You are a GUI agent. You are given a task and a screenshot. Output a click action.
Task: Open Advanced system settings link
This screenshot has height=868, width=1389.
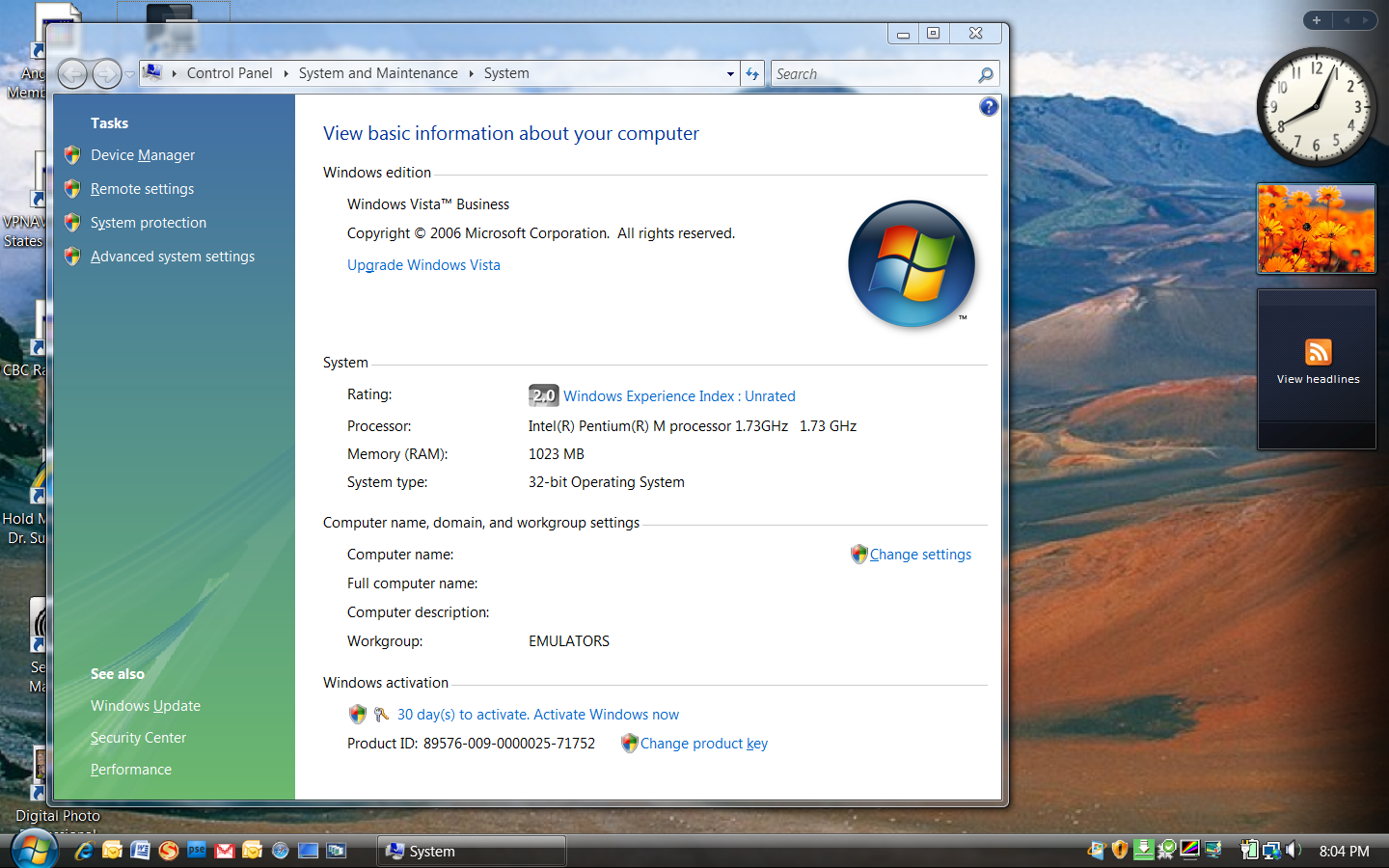[173, 257]
